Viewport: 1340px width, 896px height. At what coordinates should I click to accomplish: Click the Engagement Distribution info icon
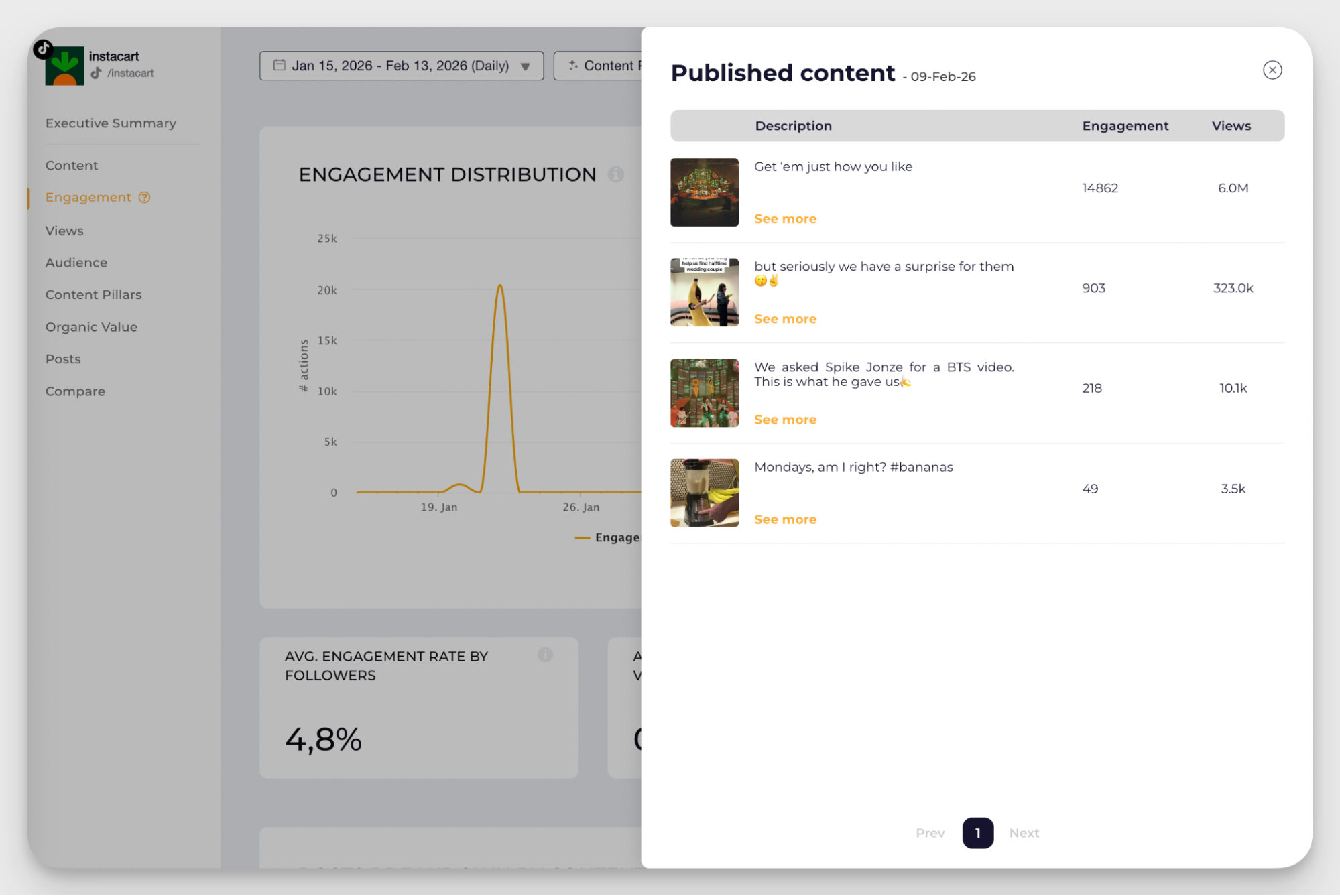pyautogui.click(x=617, y=174)
